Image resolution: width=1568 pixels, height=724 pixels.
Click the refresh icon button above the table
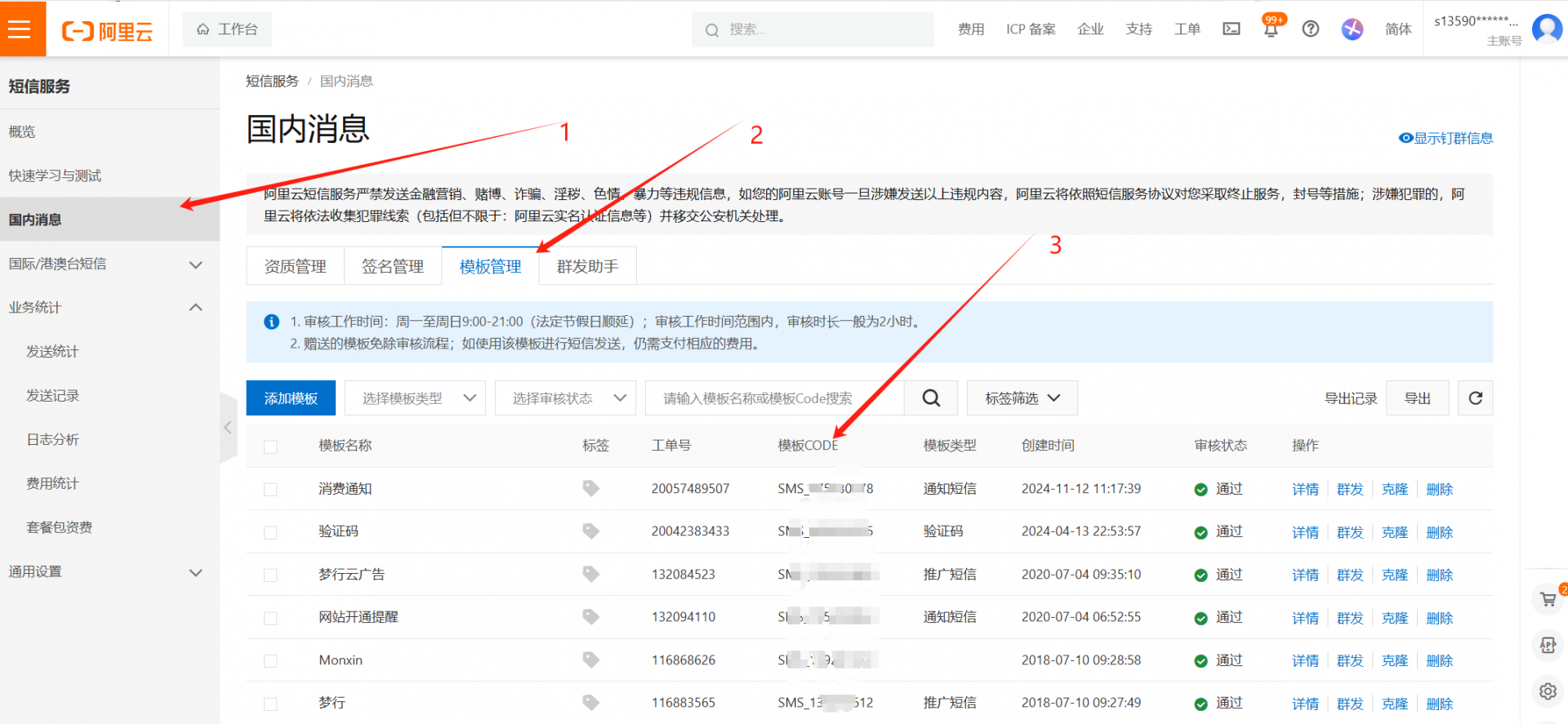point(1476,398)
